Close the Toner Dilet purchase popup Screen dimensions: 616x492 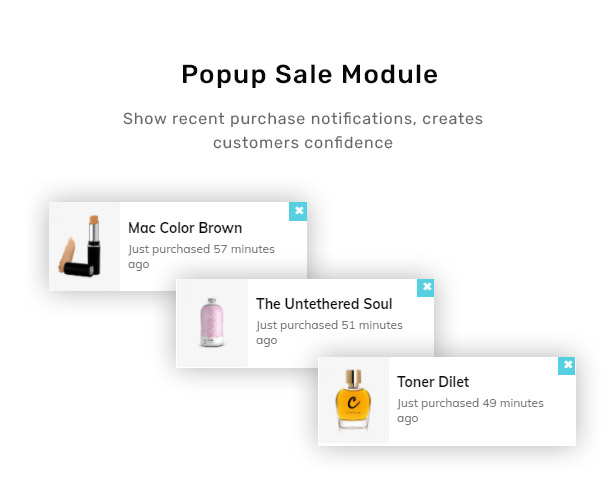pos(566,366)
